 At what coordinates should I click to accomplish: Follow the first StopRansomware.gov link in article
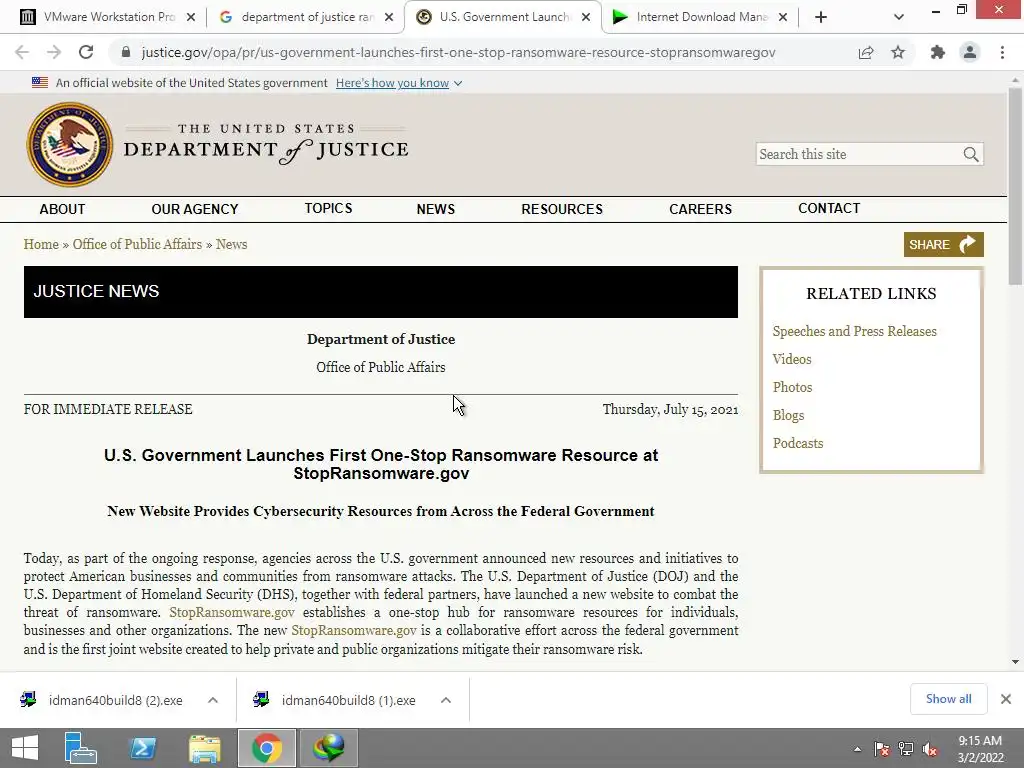(x=232, y=613)
